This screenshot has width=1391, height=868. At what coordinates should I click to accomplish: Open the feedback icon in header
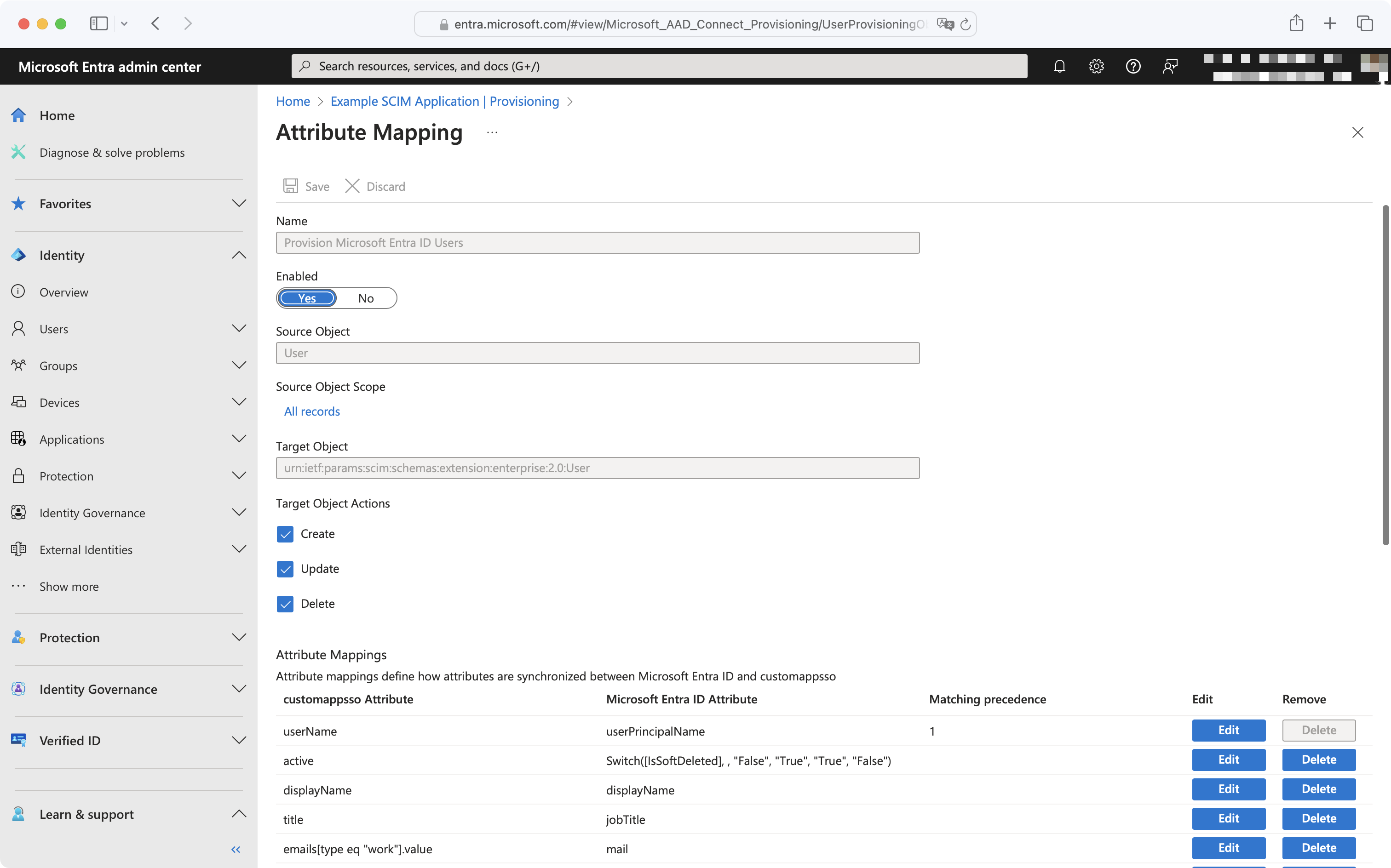1170,66
